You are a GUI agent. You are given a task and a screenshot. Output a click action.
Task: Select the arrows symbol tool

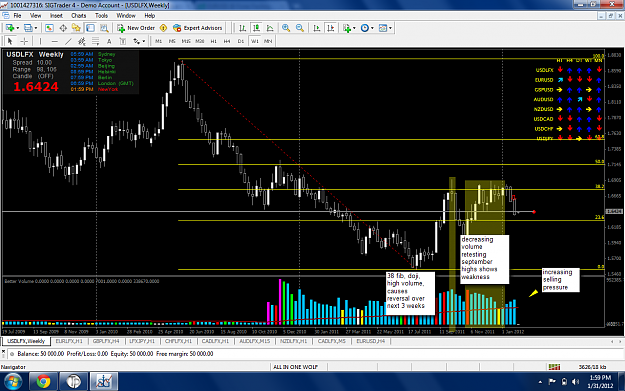tap(137, 41)
